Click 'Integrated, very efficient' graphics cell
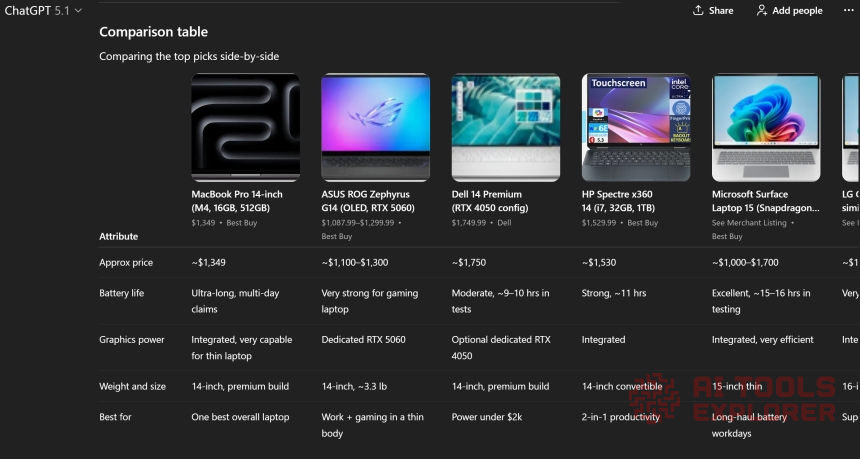 coord(763,340)
